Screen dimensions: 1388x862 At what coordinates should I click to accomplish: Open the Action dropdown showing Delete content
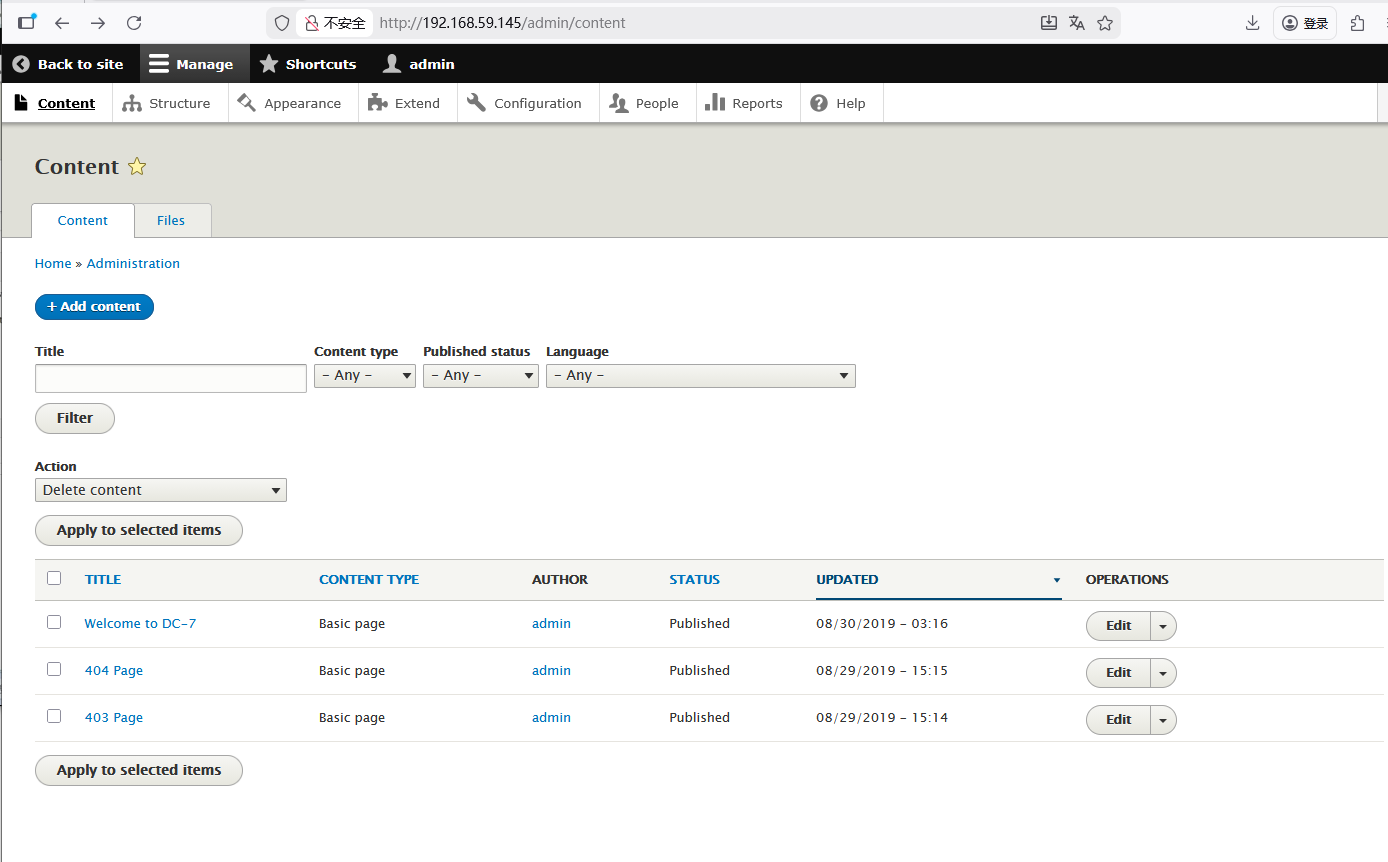[x=161, y=490]
